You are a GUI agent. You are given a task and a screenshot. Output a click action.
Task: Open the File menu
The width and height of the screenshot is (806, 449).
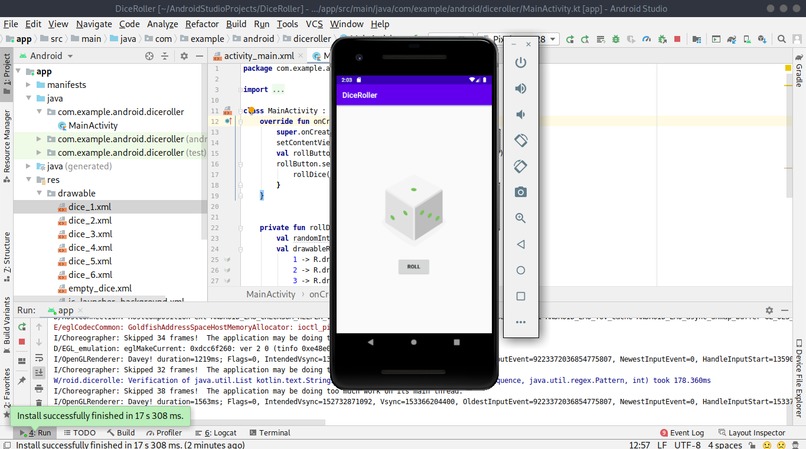click(x=11, y=24)
